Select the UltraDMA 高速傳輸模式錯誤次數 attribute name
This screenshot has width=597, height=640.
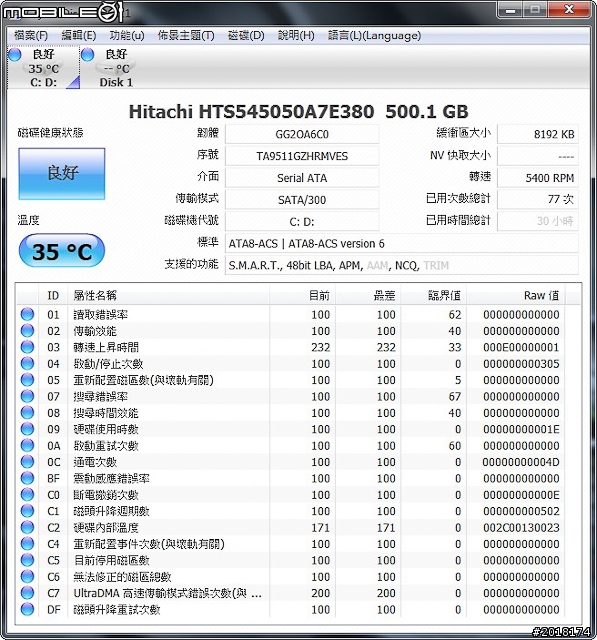[167, 593]
